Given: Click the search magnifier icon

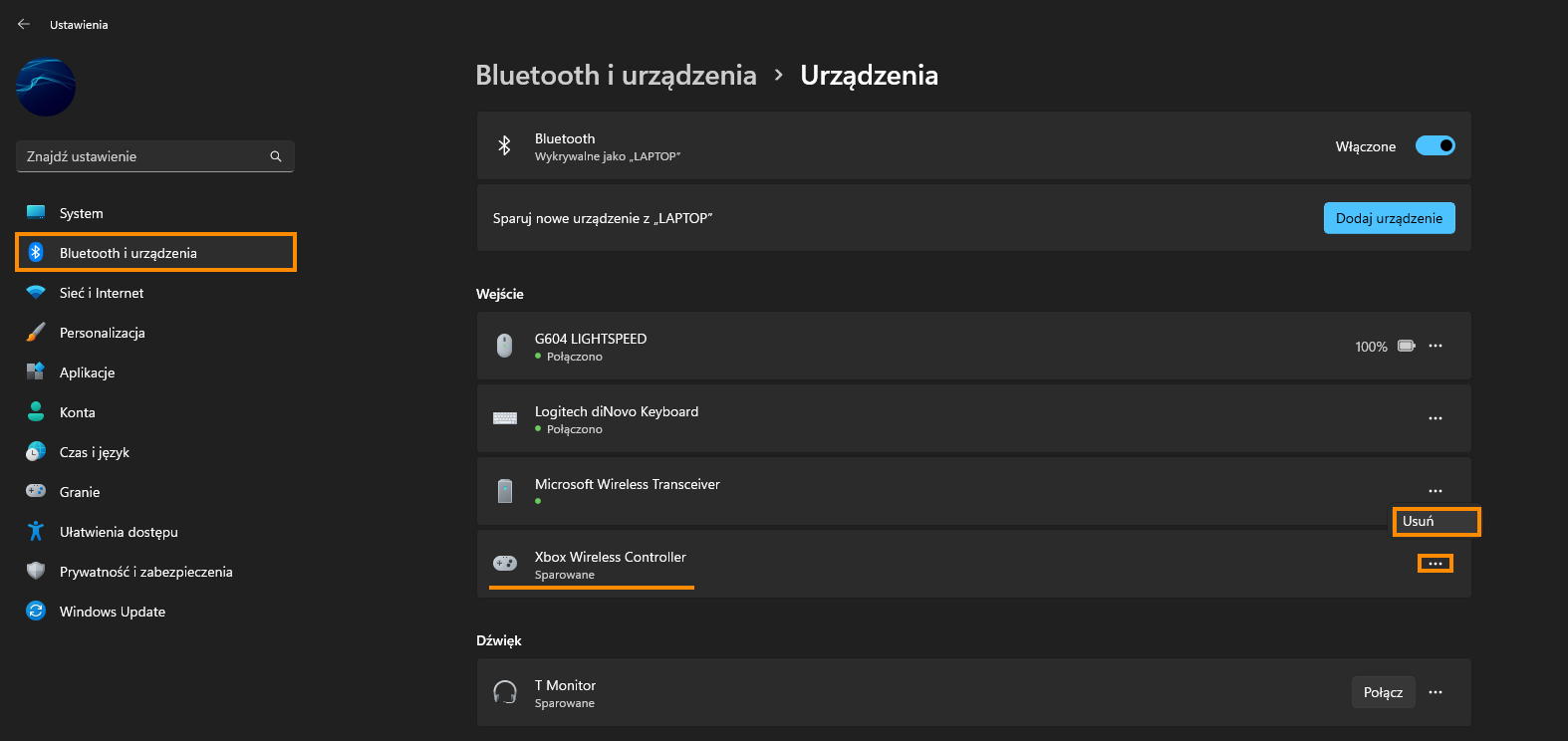Looking at the screenshot, I should (x=276, y=156).
